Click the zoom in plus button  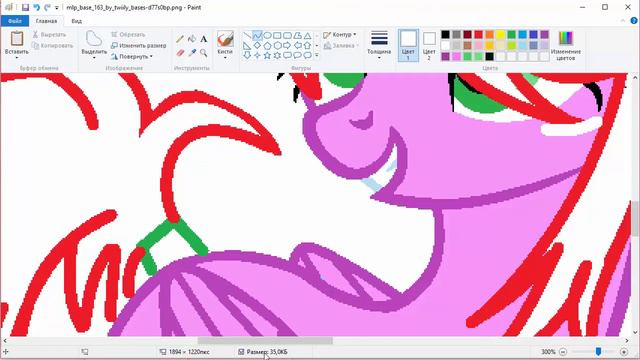click(624, 351)
